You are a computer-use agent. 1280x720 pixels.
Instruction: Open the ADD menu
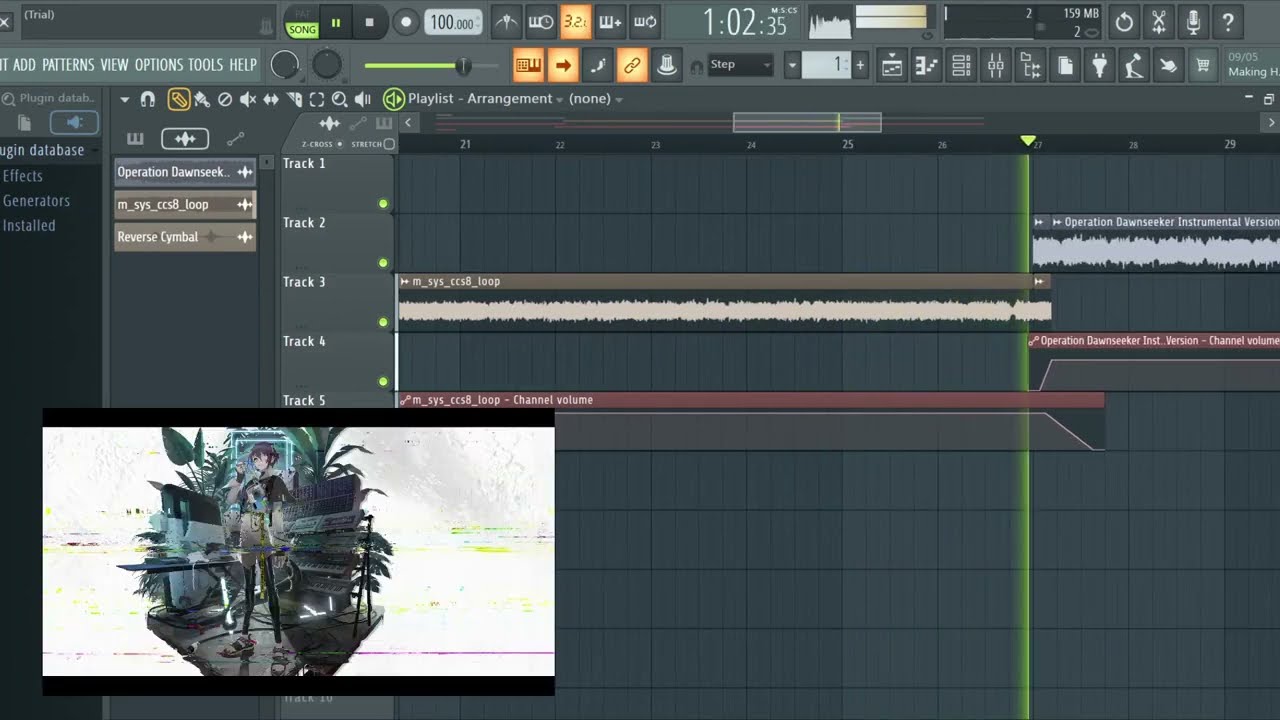click(24, 64)
